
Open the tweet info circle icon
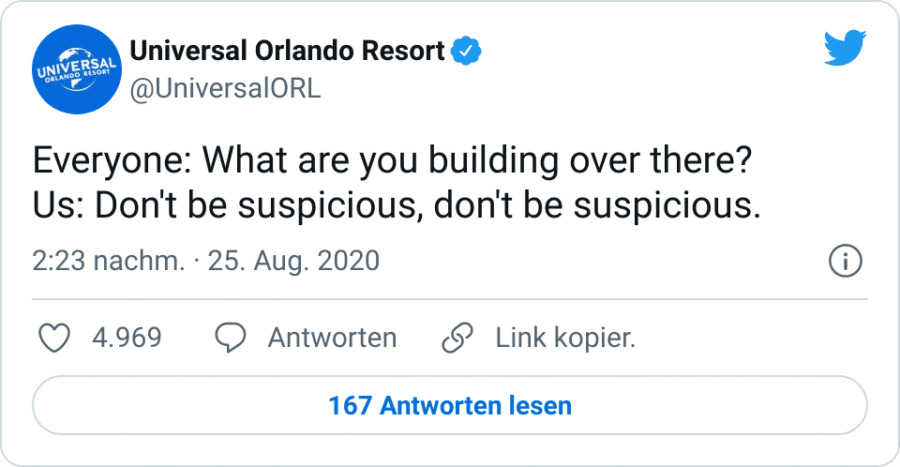846,261
